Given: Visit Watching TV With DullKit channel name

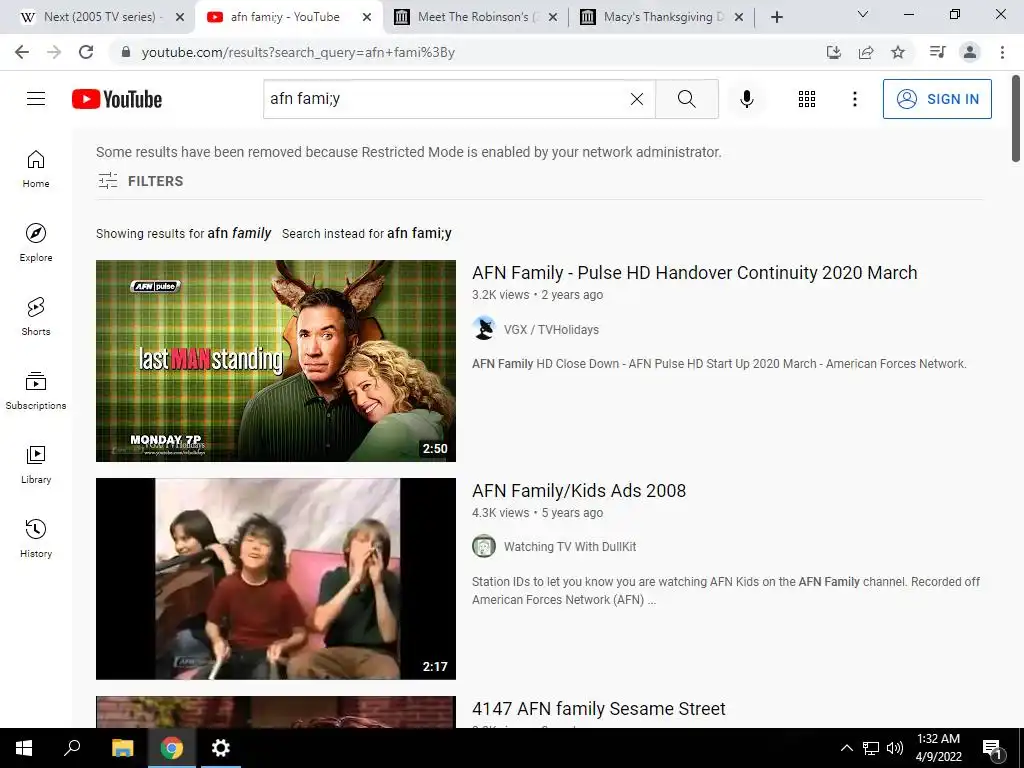Looking at the screenshot, I should click(x=569, y=547).
